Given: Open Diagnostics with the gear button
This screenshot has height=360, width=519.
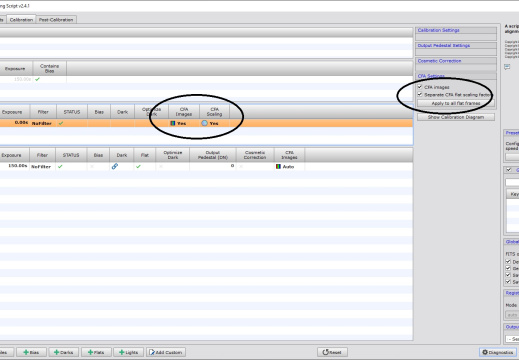Looking at the screenshot, I should pos(498,352).
